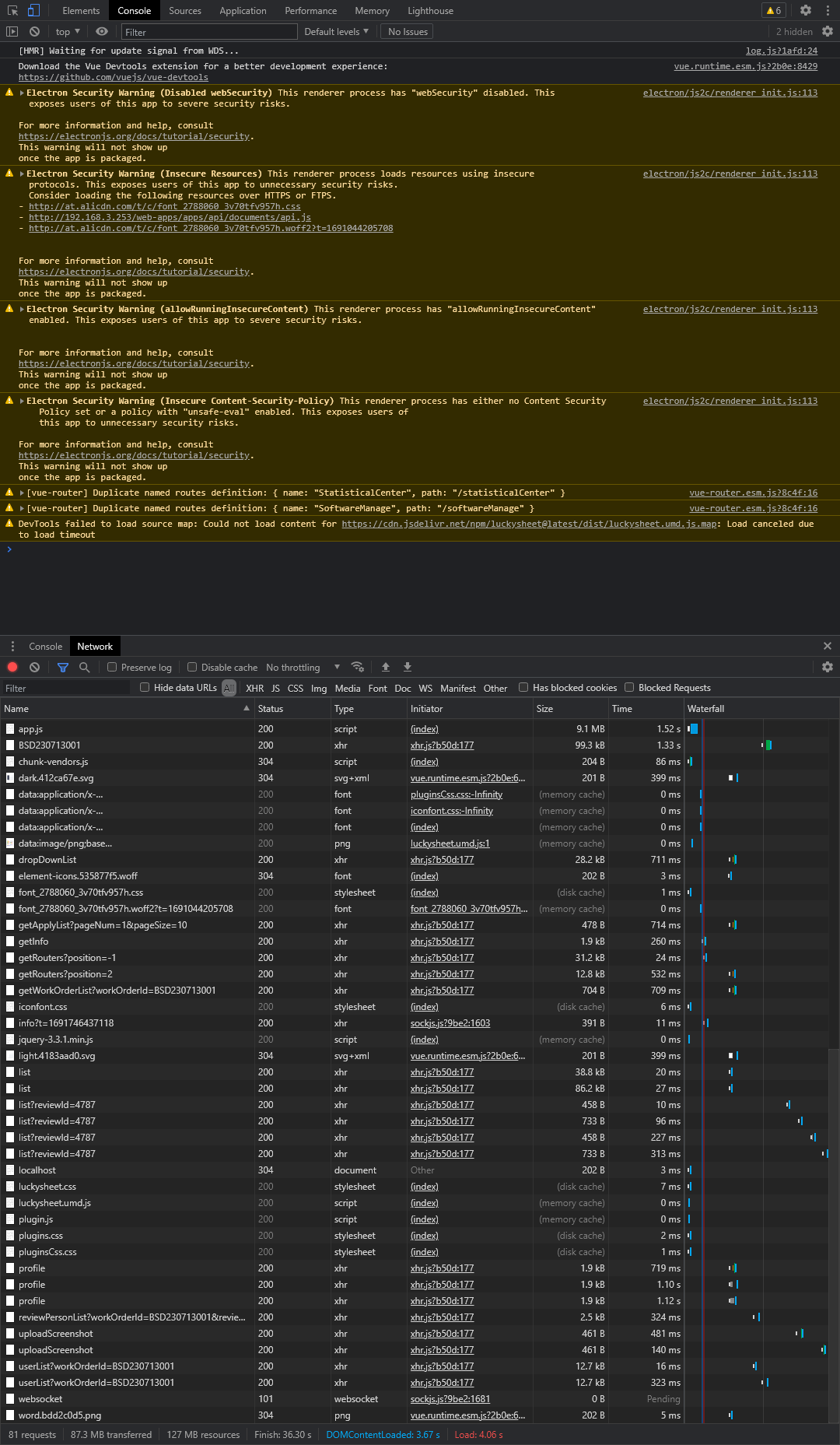Clear the console with the clear icon
Image resolution: width=840 pixels, height=1445 pixels.
coord(34,32)
